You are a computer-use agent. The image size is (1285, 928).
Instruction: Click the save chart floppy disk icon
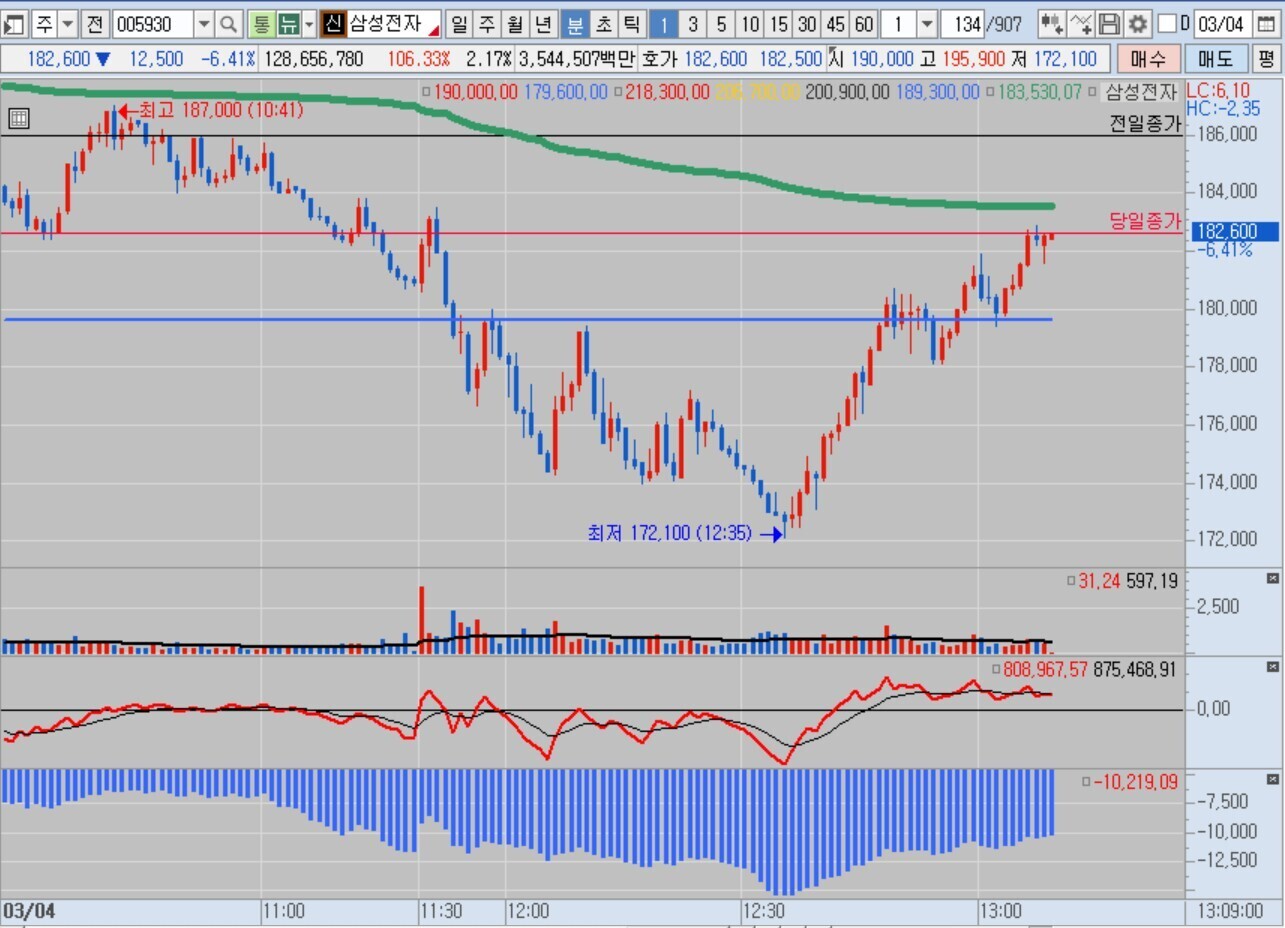1109,24
